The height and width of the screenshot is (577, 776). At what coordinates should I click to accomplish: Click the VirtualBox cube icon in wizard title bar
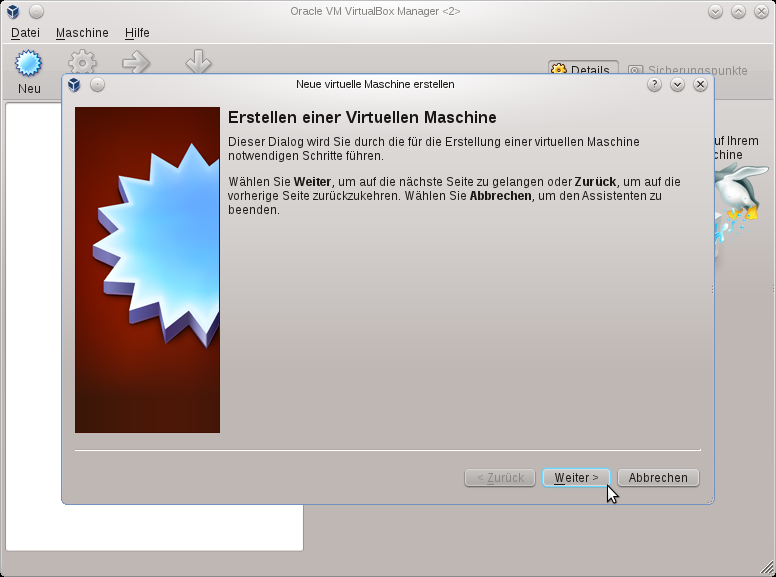point(74,85)
